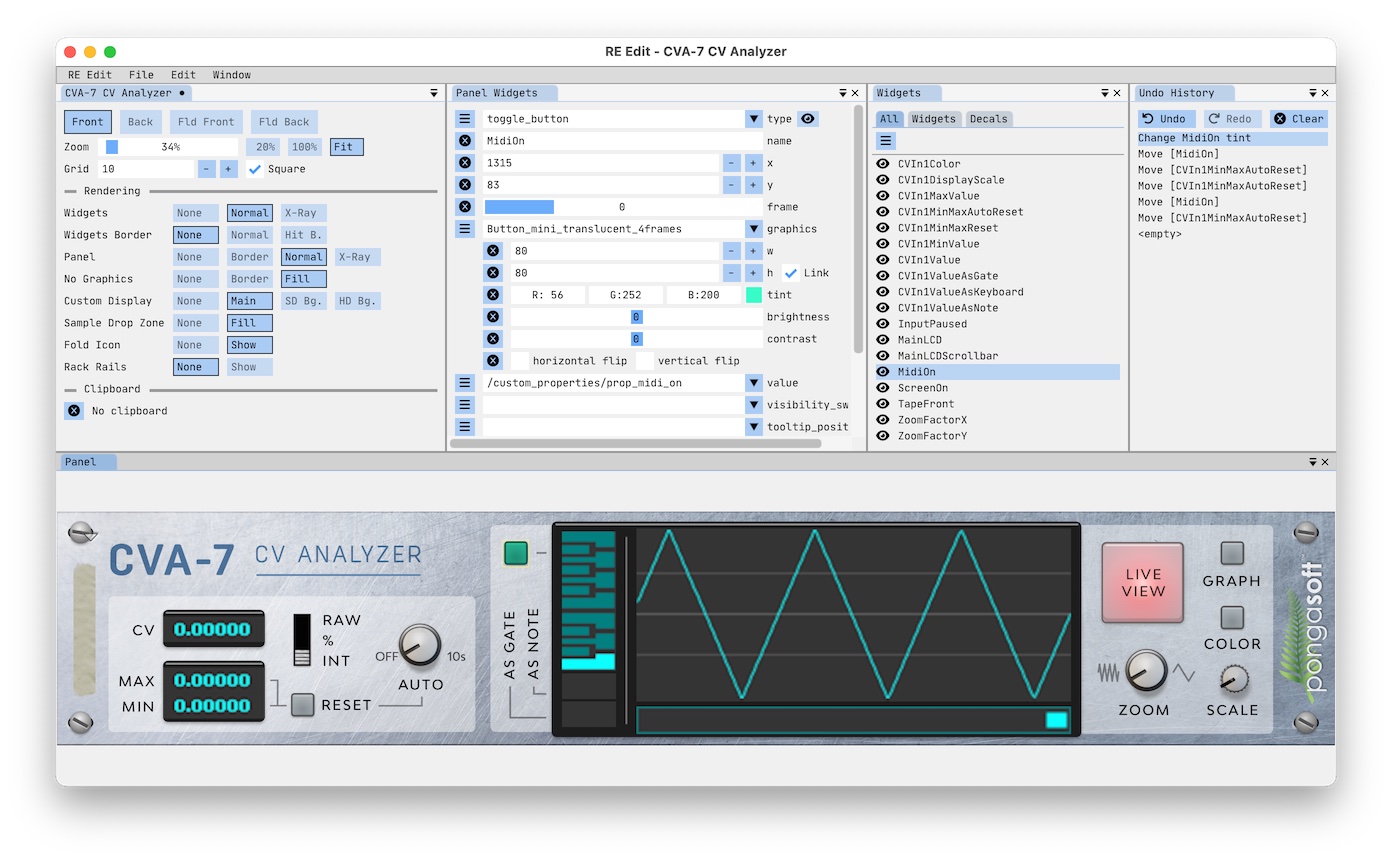
Task: Toggle visibility of CVIn1Color widget
Action: coord(883,164)
